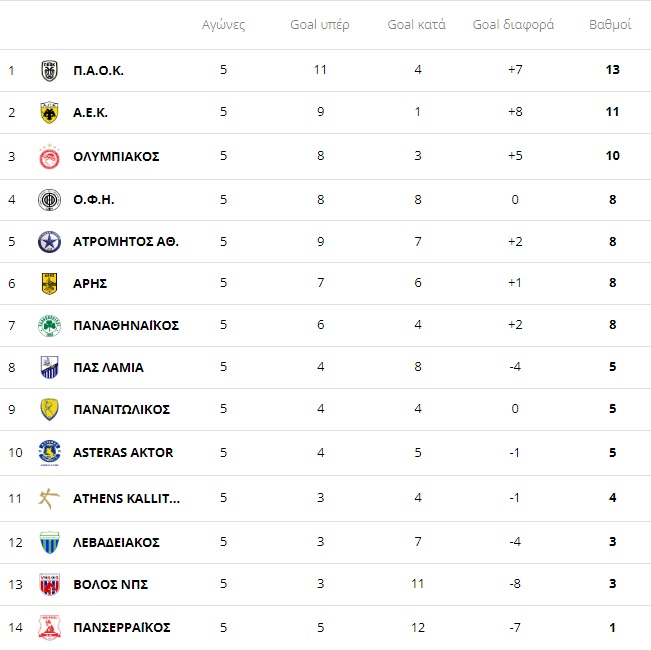The height and width of the screenshot is (650, 651).
Task: Click the Παναθηναϊκός green shamrock logo
Action: tap(49, 326)
